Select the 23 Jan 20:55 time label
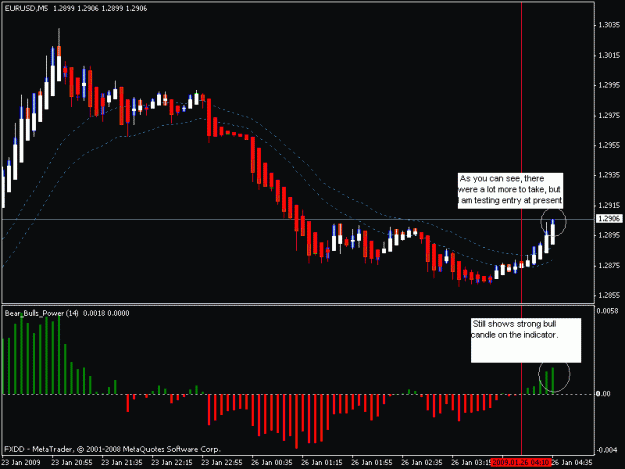Screen dimensions: 625x469 pyautogui.click(x=72, y=463)
